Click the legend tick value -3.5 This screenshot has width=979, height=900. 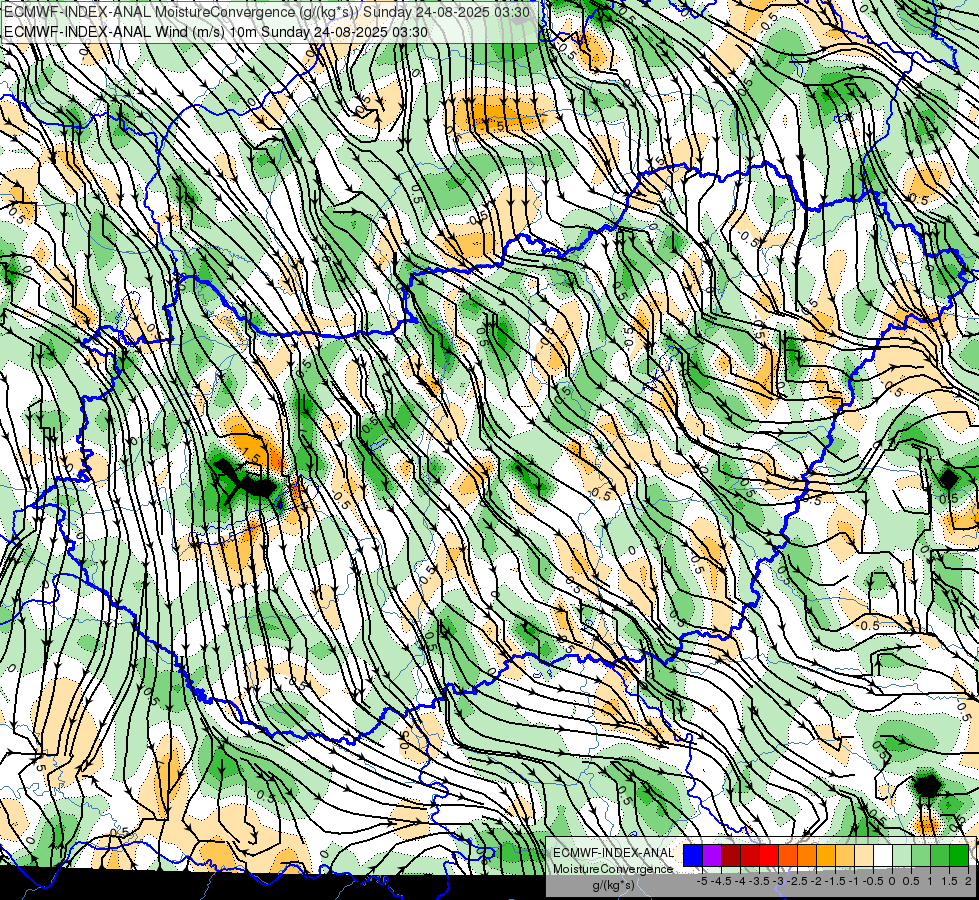(759, 881)
